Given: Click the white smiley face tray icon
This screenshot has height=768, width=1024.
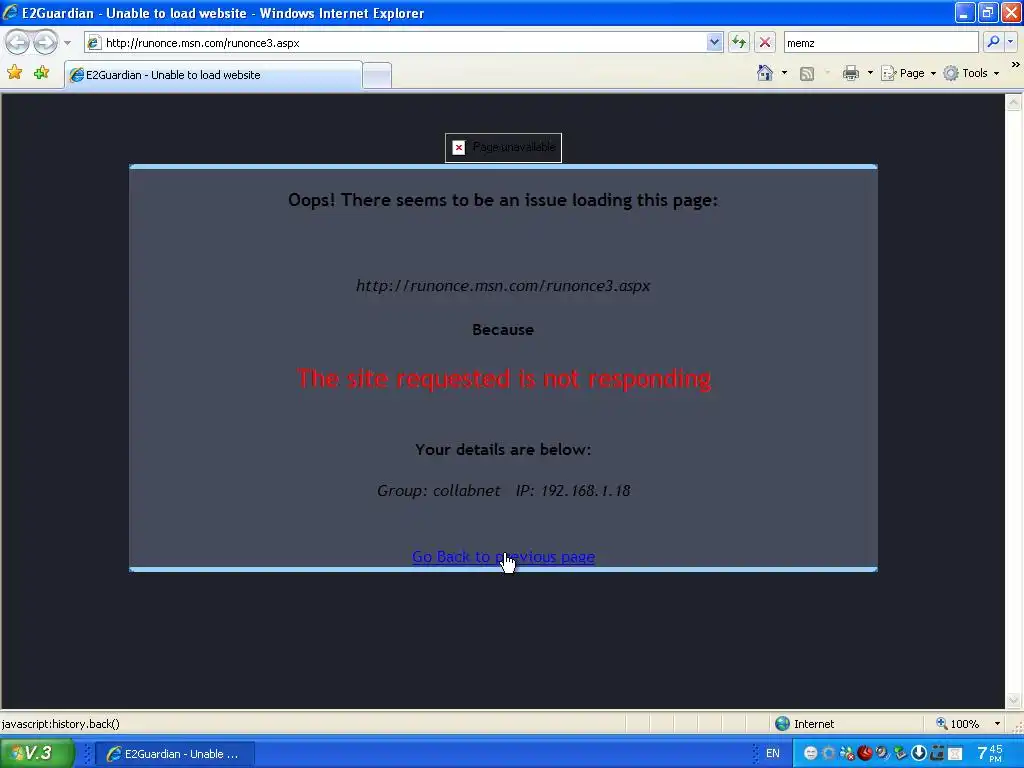Looking at the screenshot, I should (810, 753).
